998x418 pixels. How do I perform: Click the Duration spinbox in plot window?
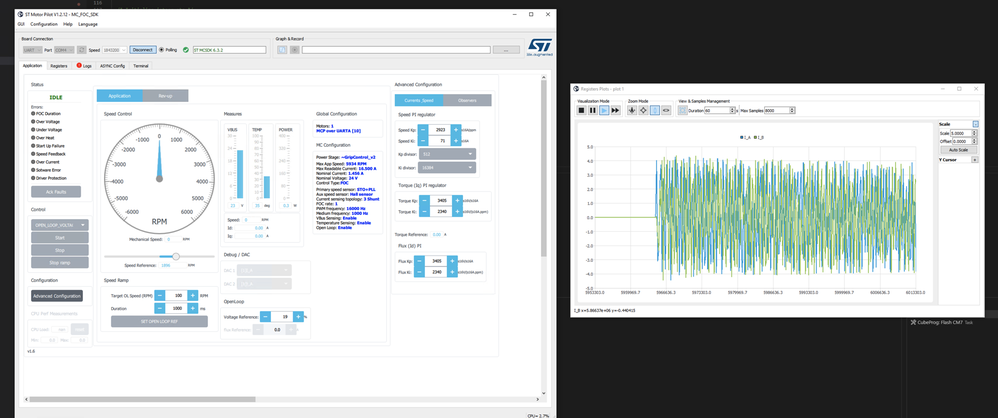coord(719,110)
